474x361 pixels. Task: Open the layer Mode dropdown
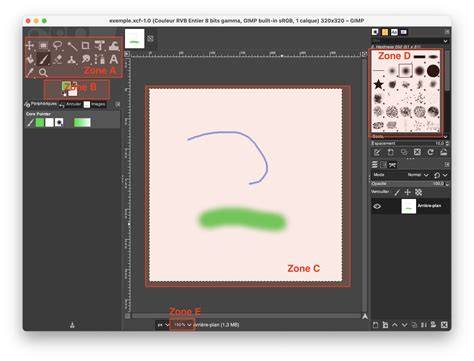pos(401,175)
